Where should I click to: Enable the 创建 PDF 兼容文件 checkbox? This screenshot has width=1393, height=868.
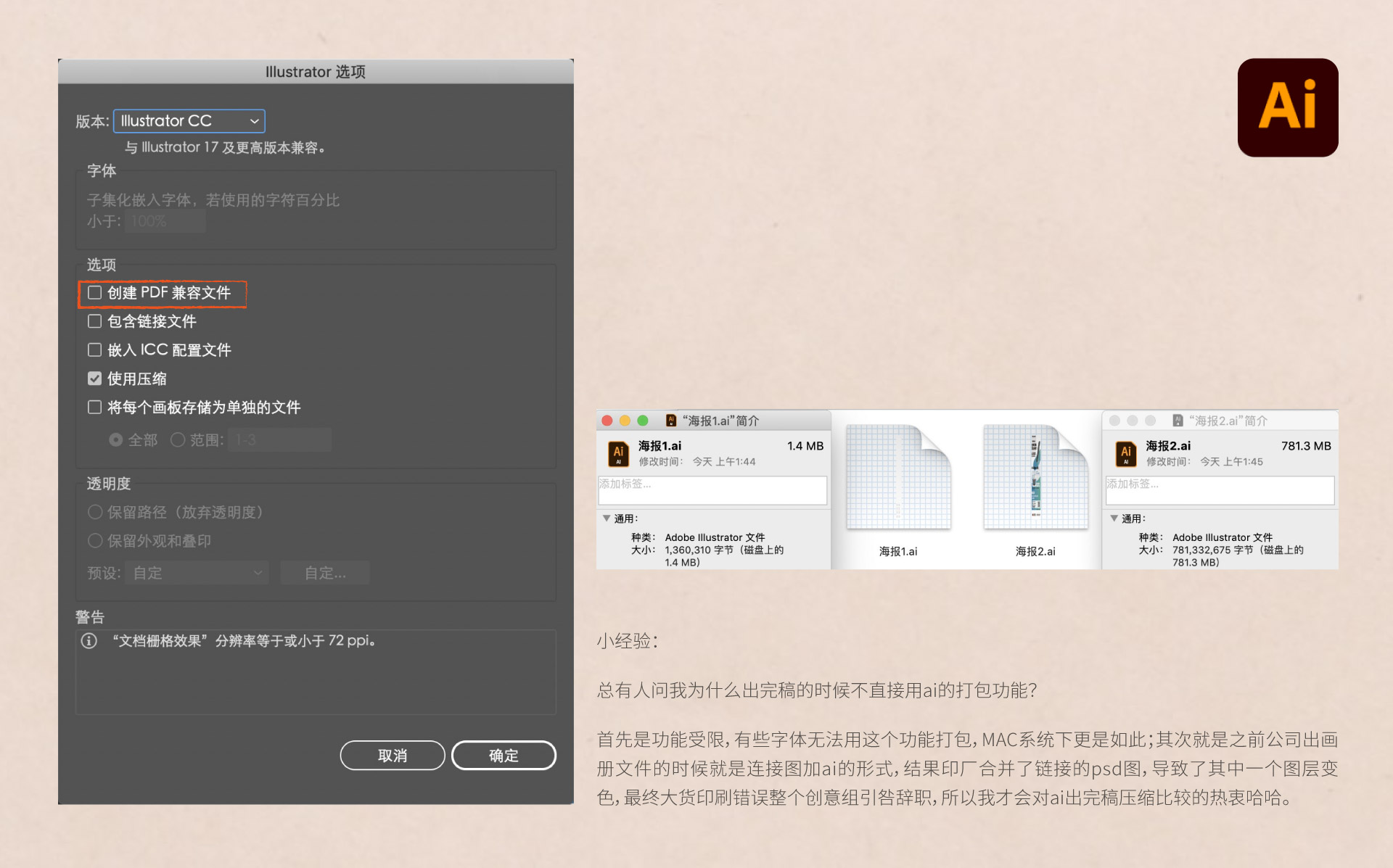click(x=95, y=292)
